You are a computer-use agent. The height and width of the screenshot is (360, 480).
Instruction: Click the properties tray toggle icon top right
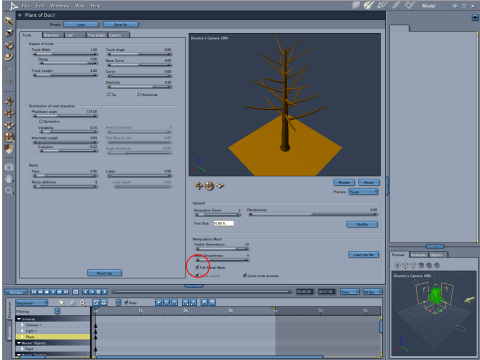(x=475, y=17)
